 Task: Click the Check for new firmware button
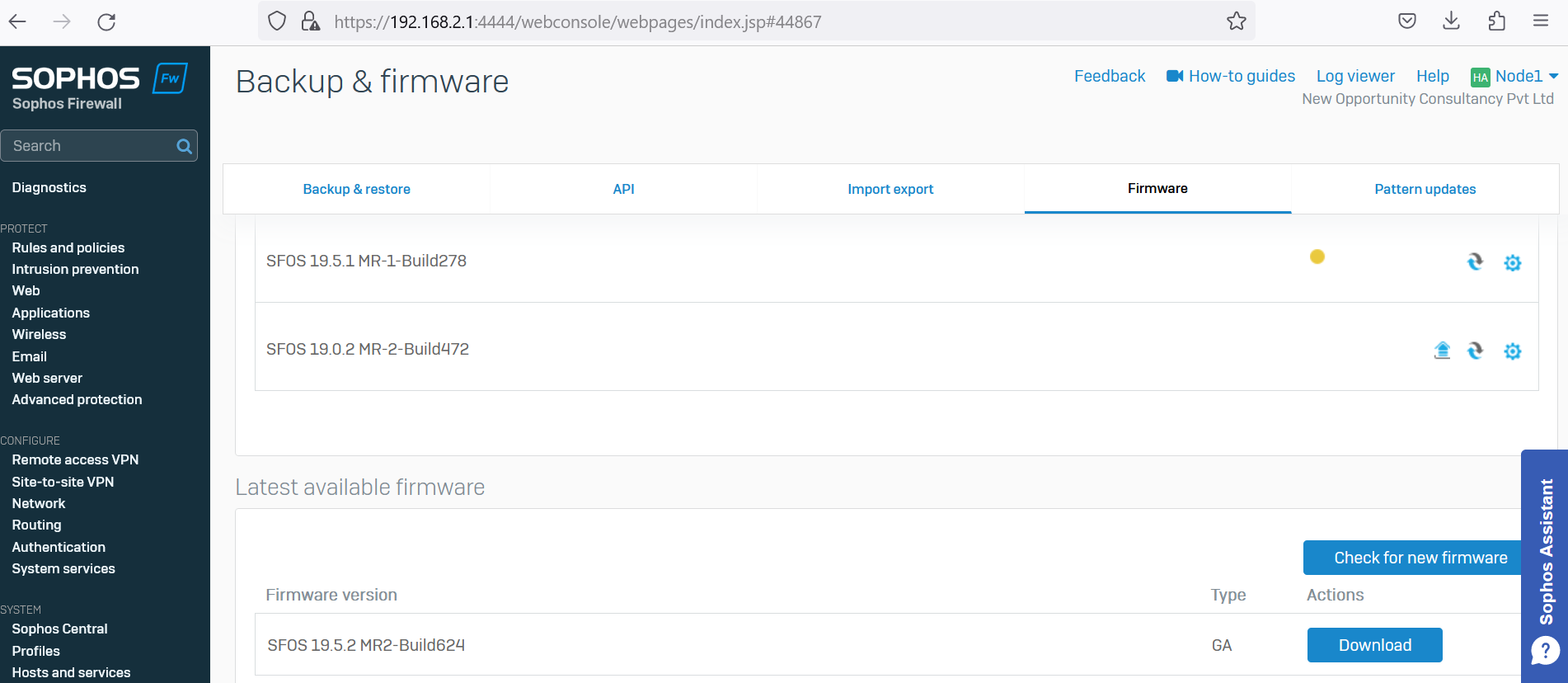1420,558
